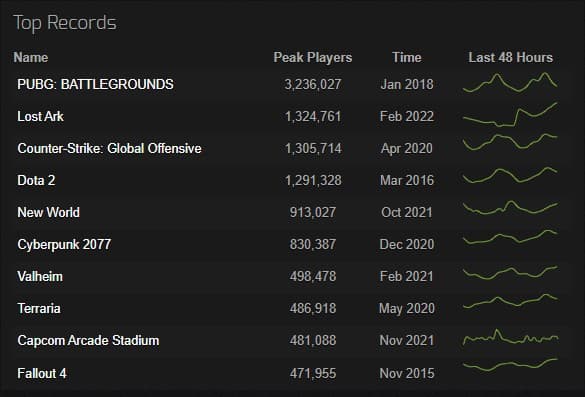585x397 pixels.
Task: Click Counter-Strike: Global Offensive entry
Action: tap(109, 149)
